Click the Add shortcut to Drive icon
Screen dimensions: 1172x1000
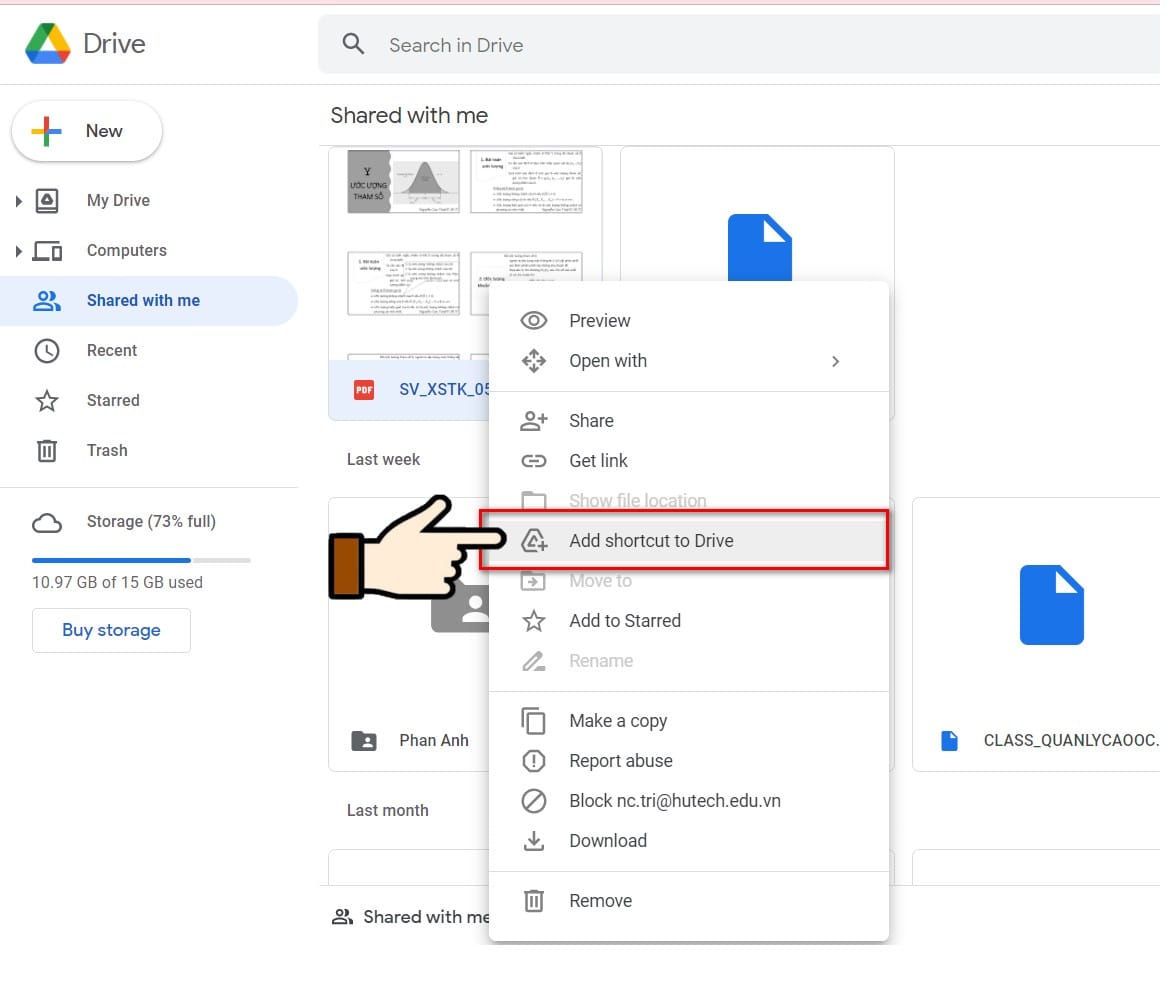(x=533, y=540)
